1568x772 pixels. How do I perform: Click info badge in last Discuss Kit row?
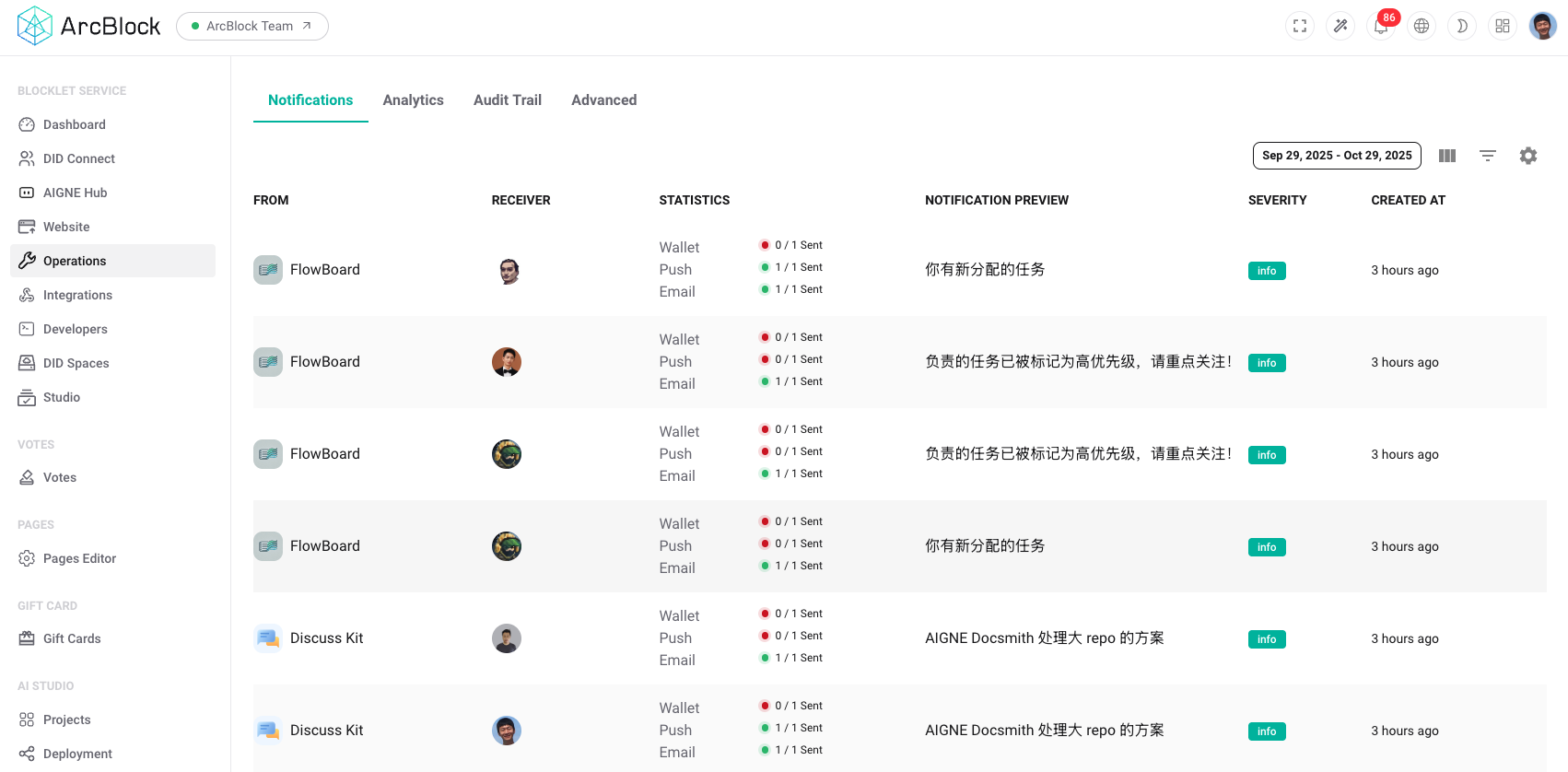point(1267,731)
